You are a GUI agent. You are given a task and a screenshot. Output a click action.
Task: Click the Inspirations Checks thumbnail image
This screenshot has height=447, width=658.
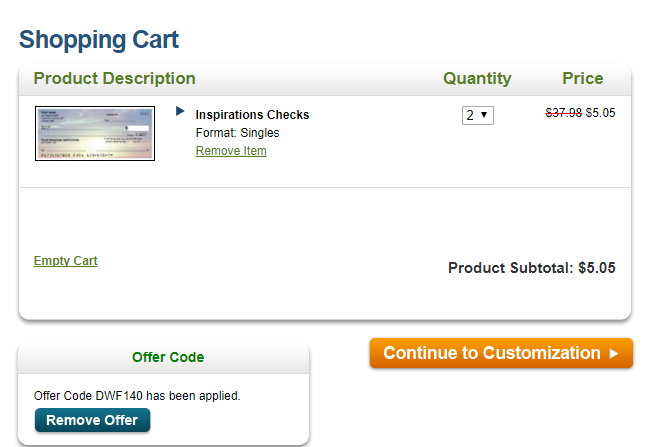(95, 133)
